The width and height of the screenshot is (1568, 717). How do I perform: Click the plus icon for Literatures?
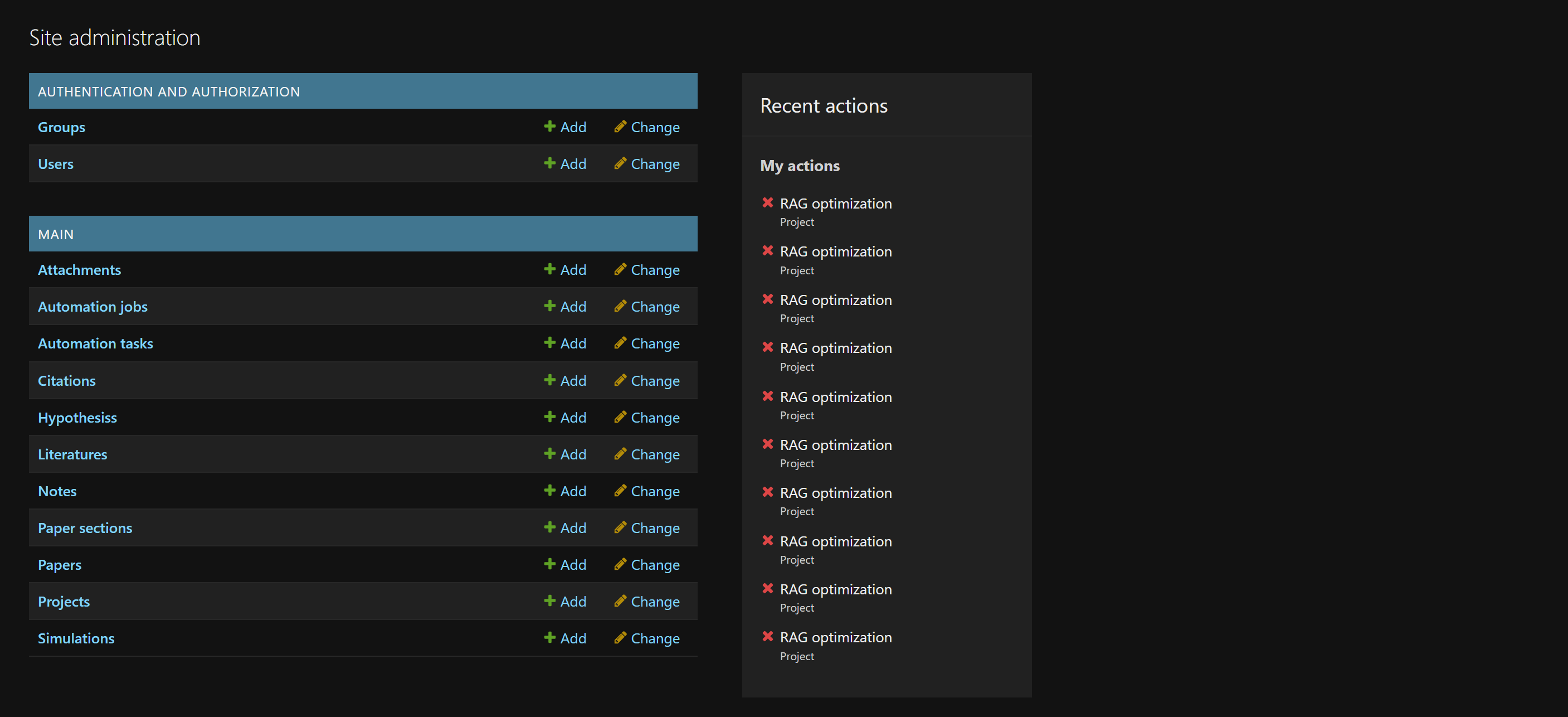549,453
